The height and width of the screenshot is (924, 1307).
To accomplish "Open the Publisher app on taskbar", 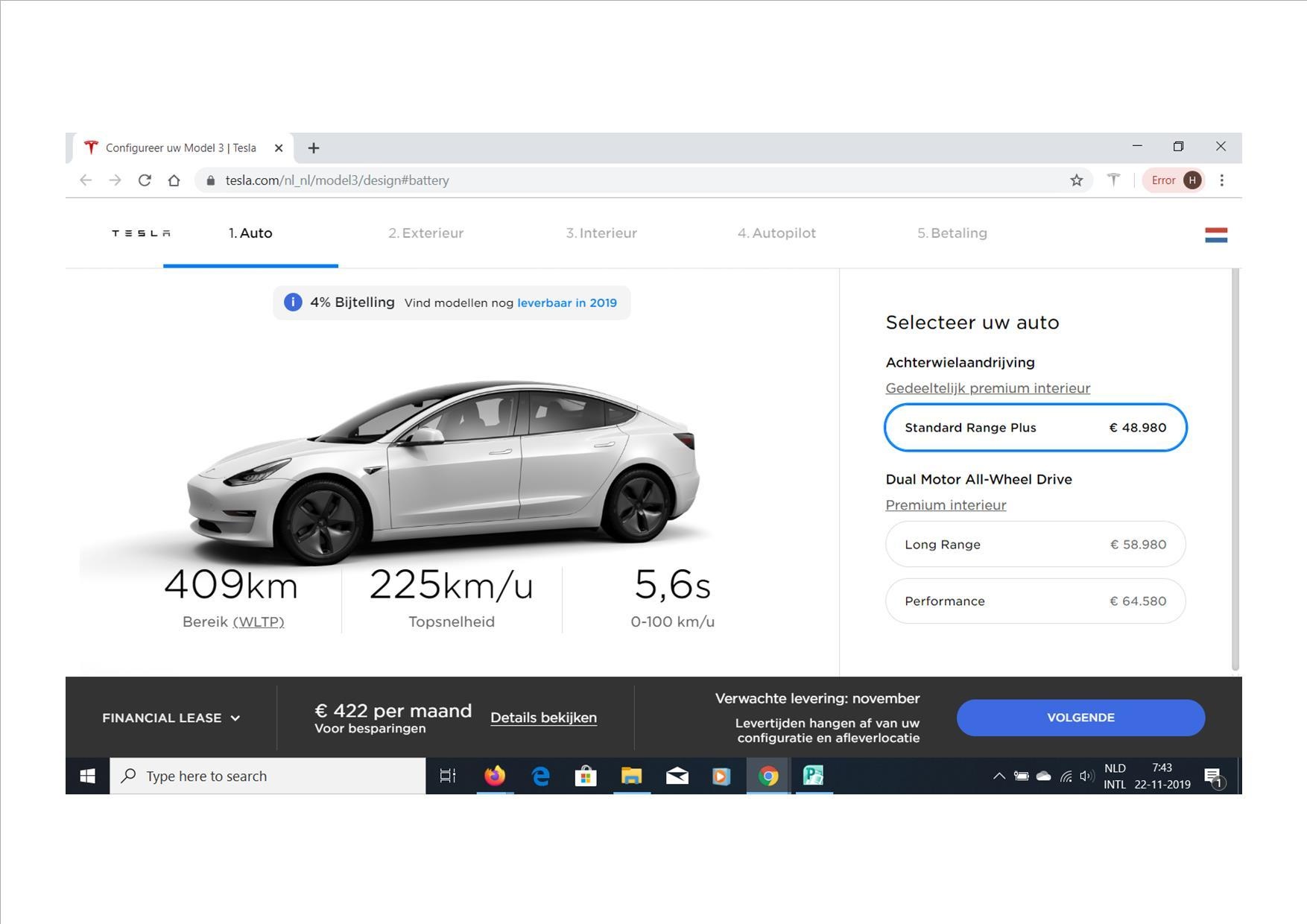I will click(x=813, y=776).
